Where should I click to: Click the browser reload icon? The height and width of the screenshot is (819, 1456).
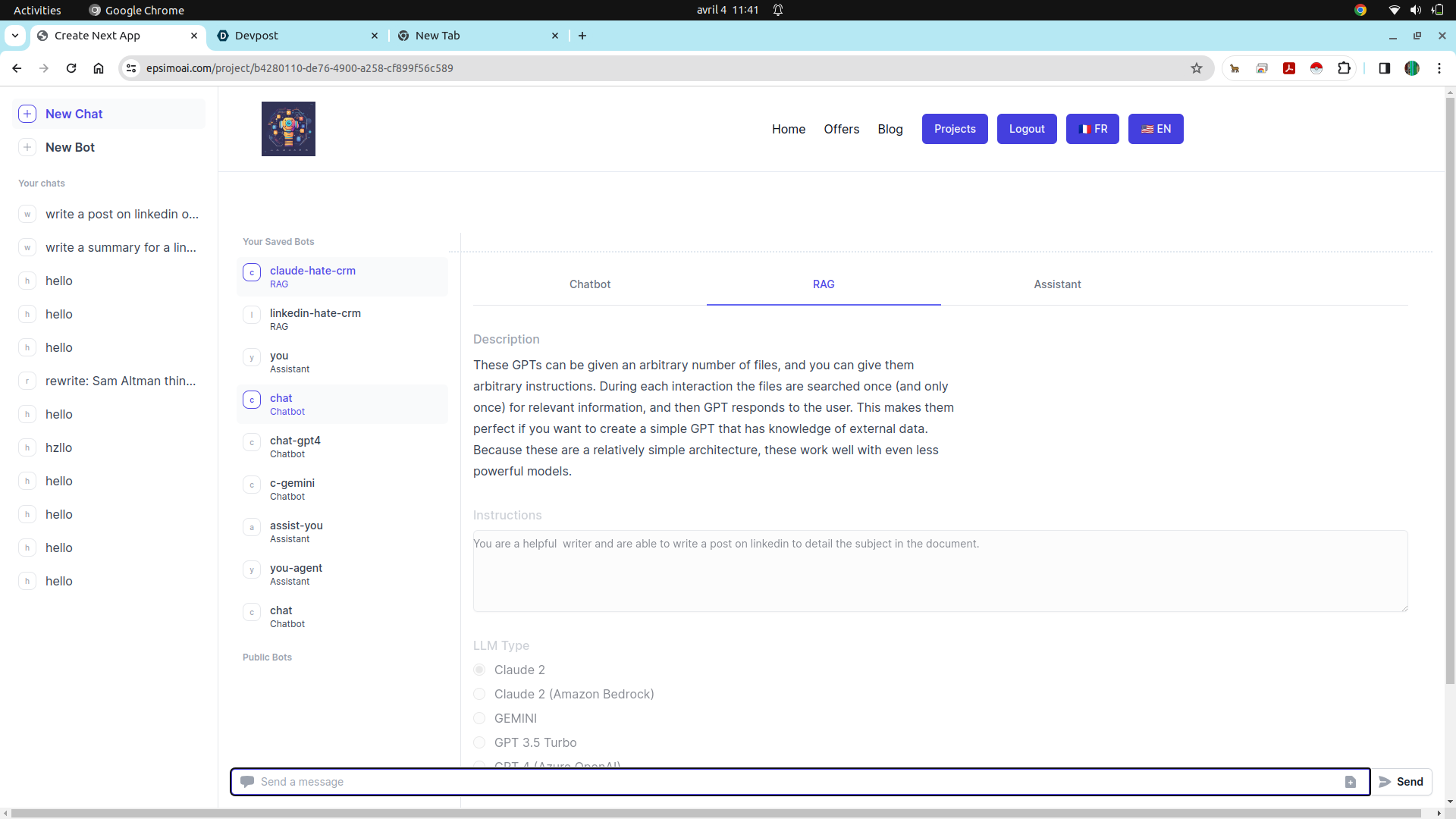coord(71,68)
